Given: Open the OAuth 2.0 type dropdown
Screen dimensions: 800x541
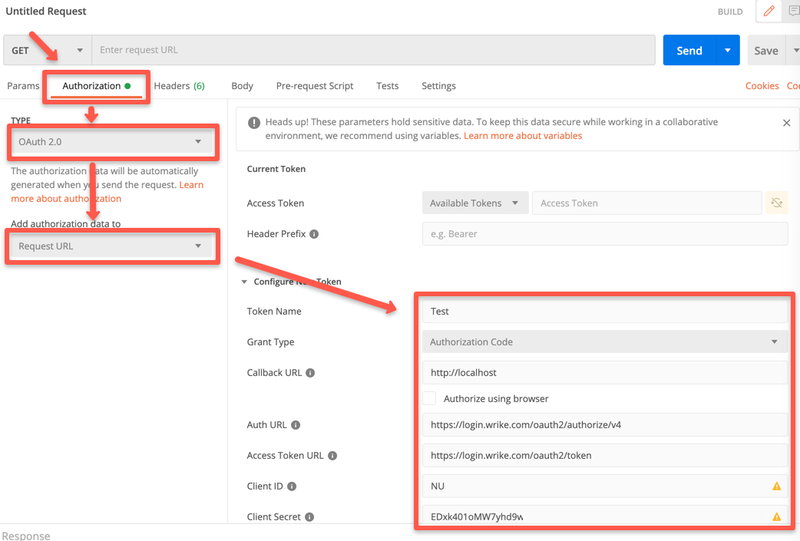Looking at the screenshot, I should tap(112, 143).
